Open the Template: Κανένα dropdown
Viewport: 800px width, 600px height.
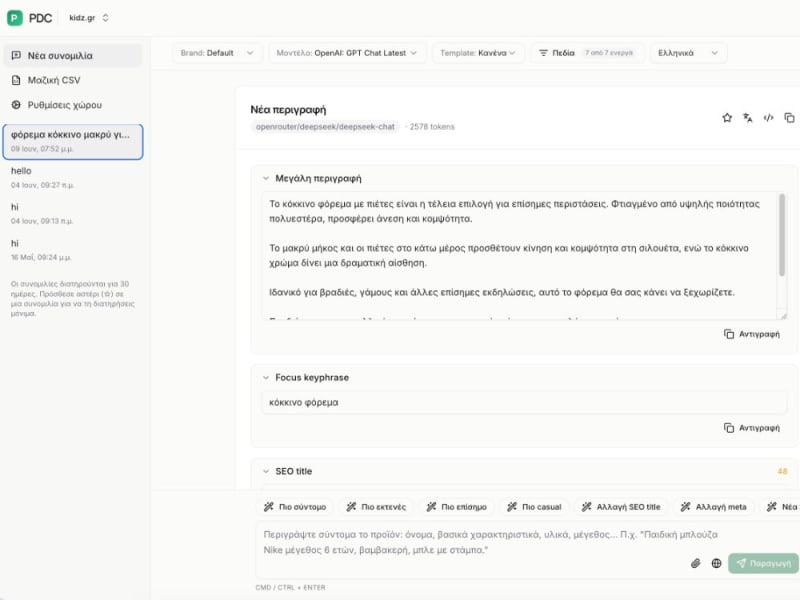click(478, 53)
